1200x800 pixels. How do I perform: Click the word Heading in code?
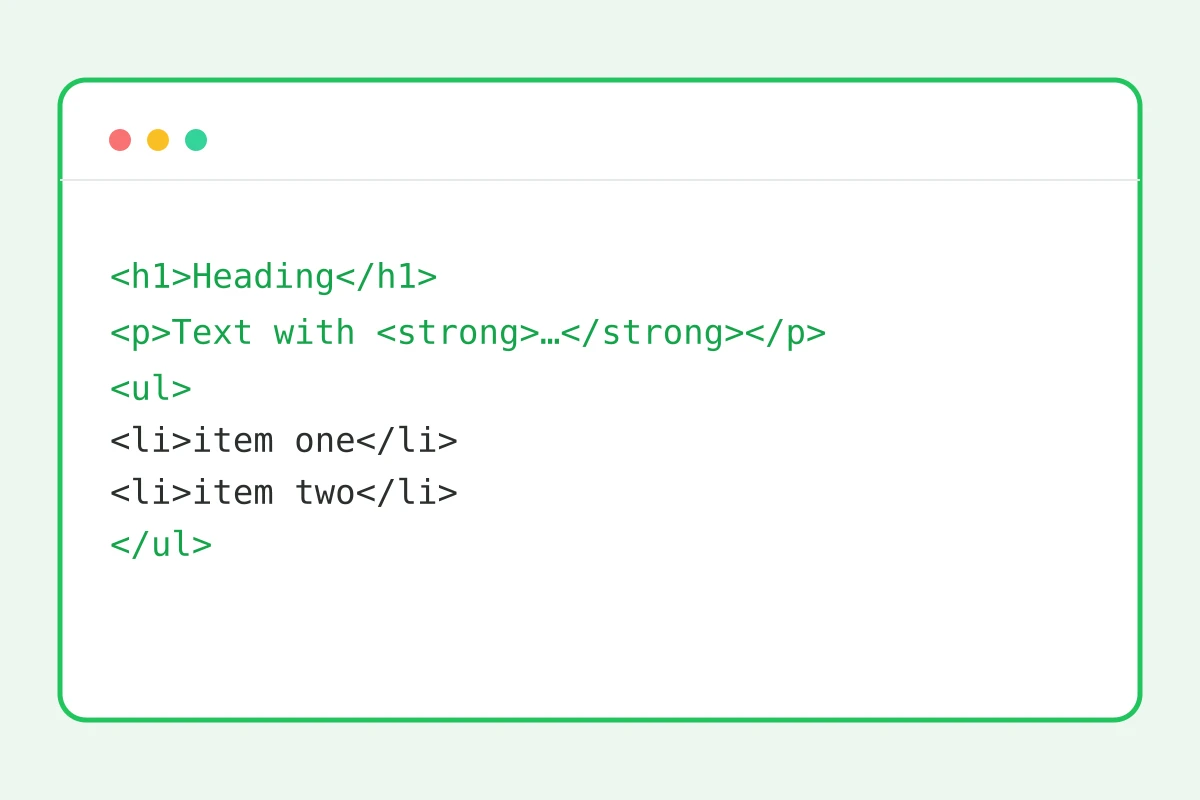pos(263,277)
